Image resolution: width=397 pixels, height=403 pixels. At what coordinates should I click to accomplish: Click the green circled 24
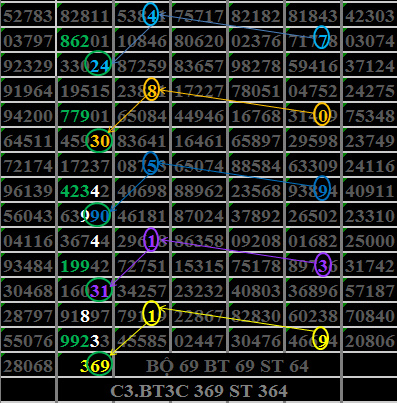pos(98,63)
